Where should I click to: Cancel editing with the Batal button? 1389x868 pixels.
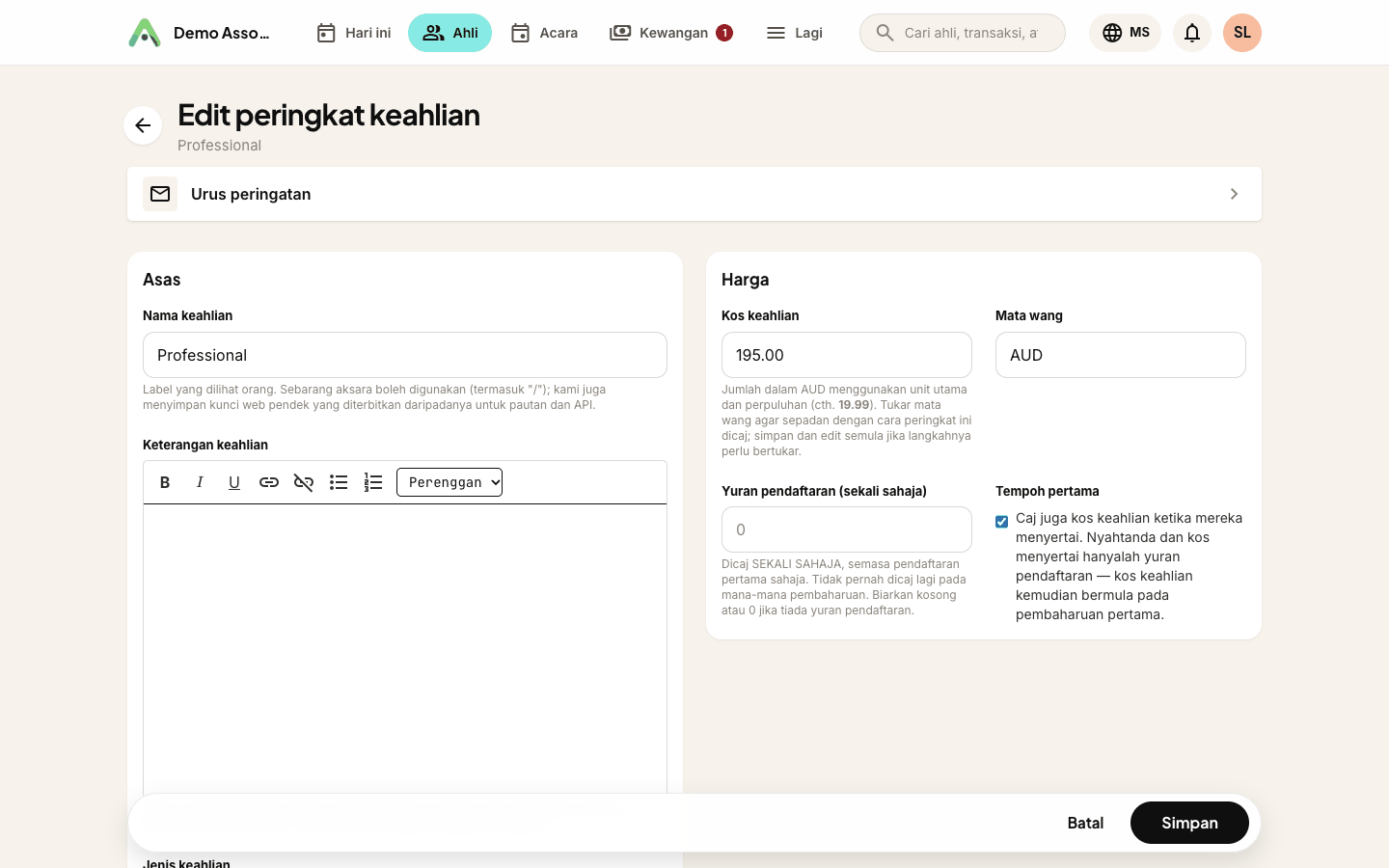click(x=1085, y=823)
